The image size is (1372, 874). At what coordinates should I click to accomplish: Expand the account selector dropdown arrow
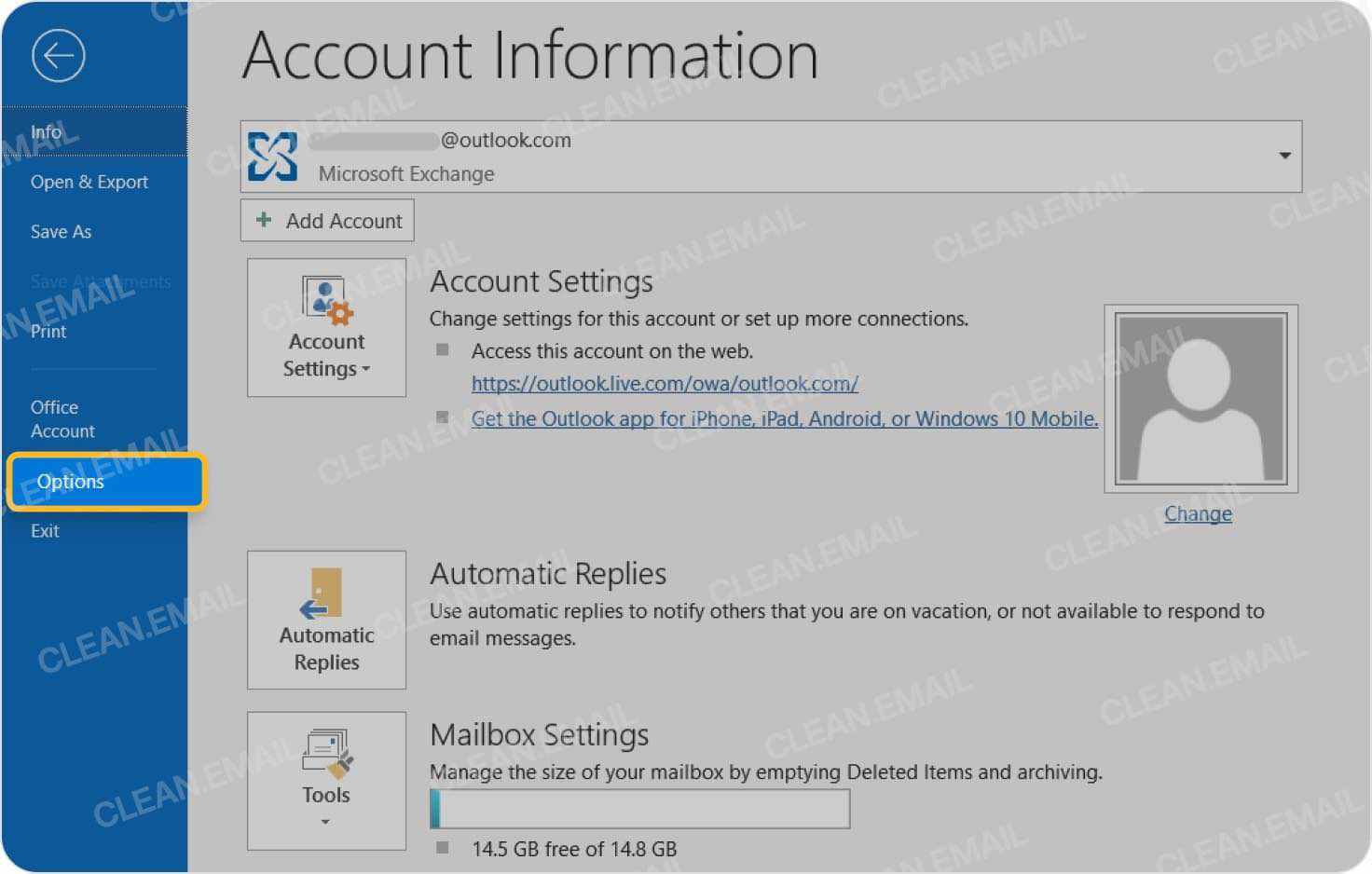click(1285, 155)
